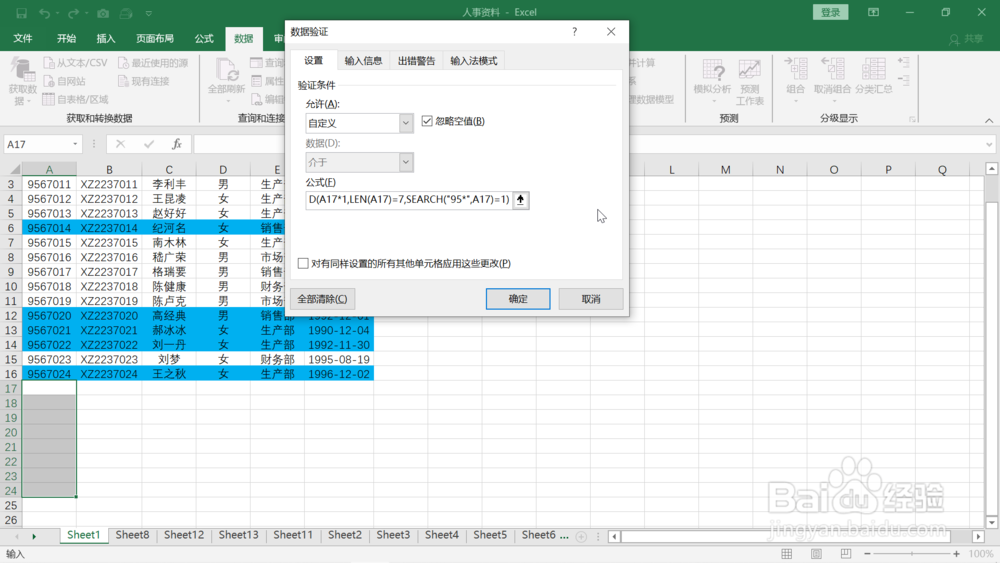Open Ribbon display options button
This screenshot has width=1000, height=563.
coord(873,13)
